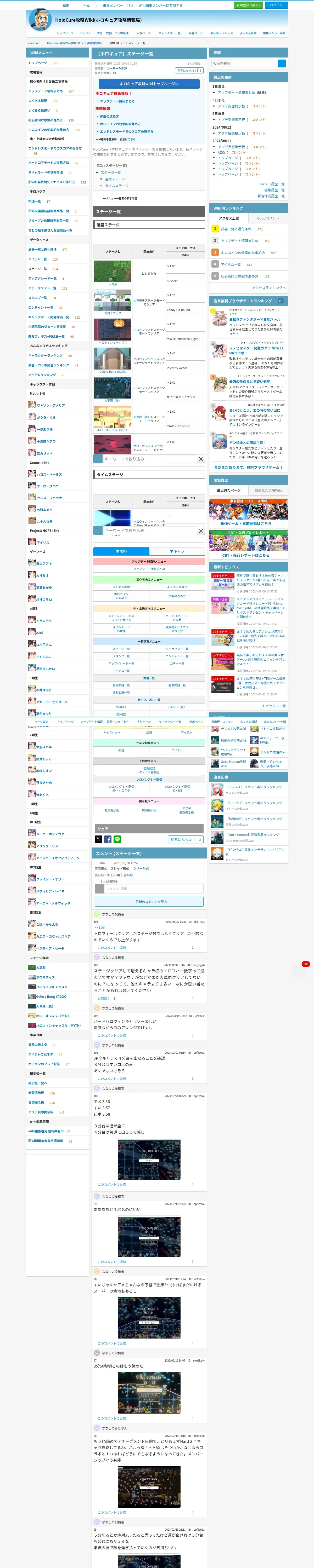Viewport: 314px width, 1568px height.
Task: Jump to タイムステージ in table of contents
Action: 116,186
